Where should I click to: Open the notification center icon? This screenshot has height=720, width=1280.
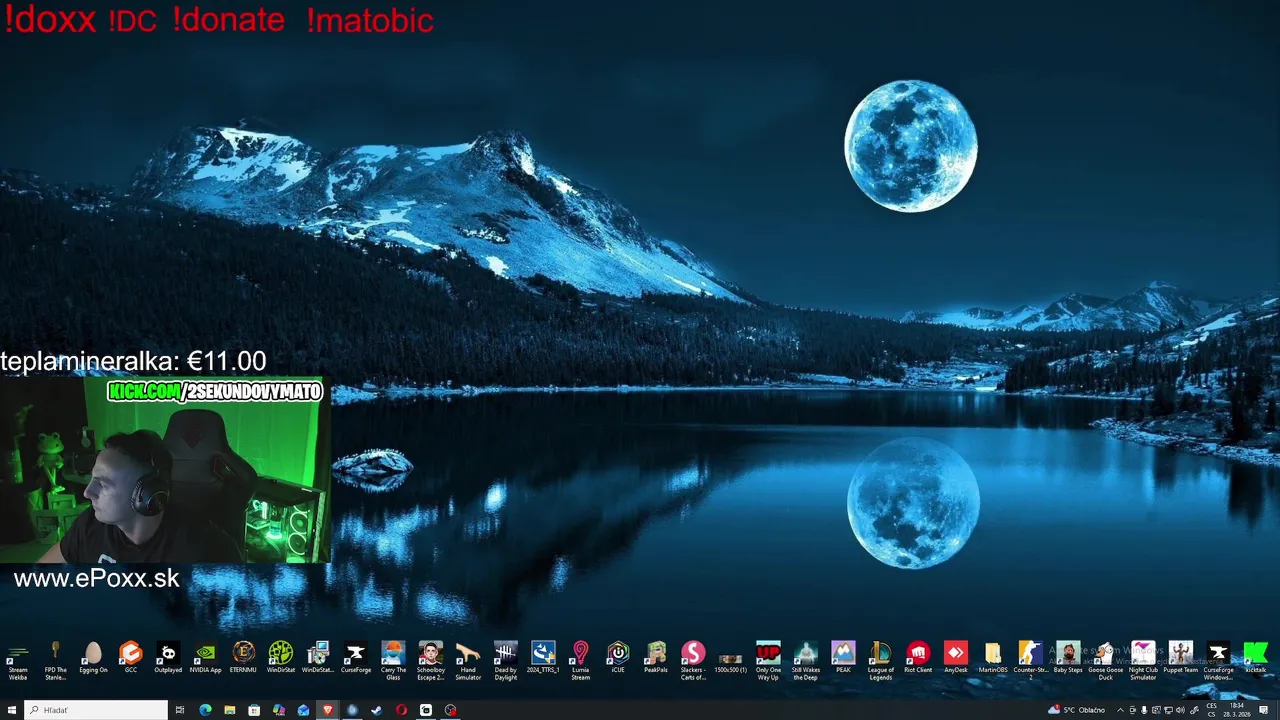(1264, 710)
